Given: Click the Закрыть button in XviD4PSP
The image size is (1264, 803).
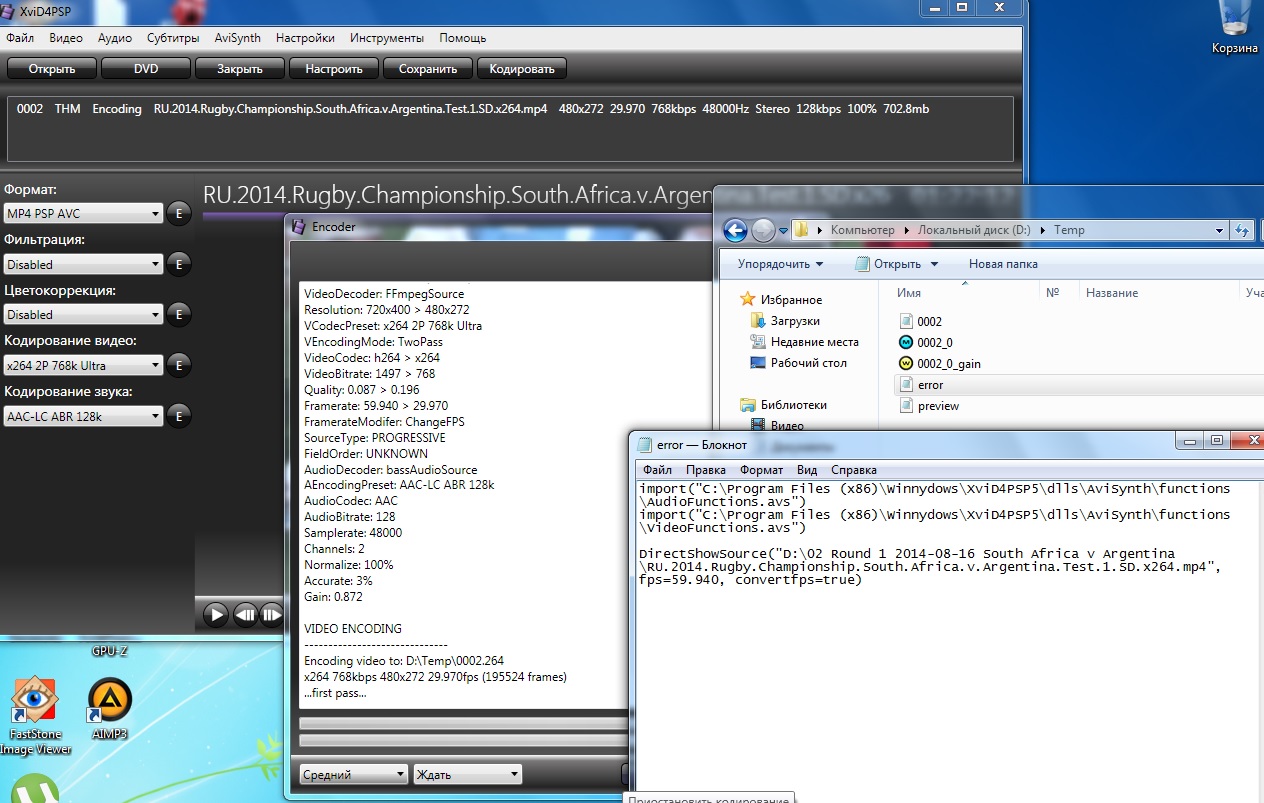Looking at the screenshot, I should pos(239,69).
